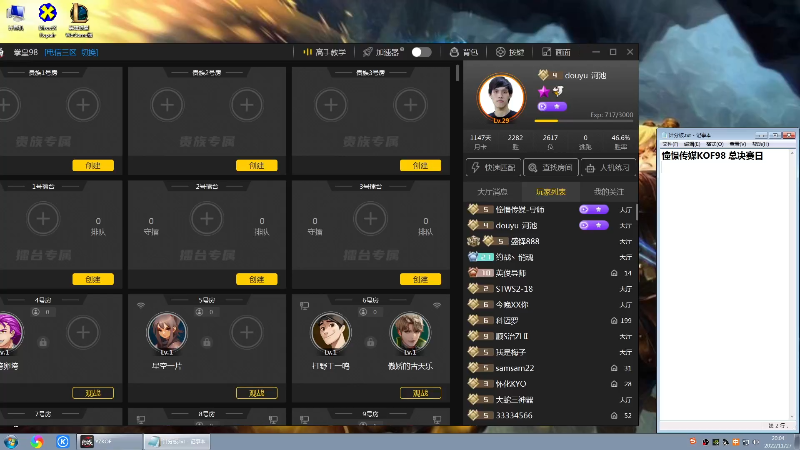Open the computer desktop icon
Screen dimensions: 800x450
[16, 17]
